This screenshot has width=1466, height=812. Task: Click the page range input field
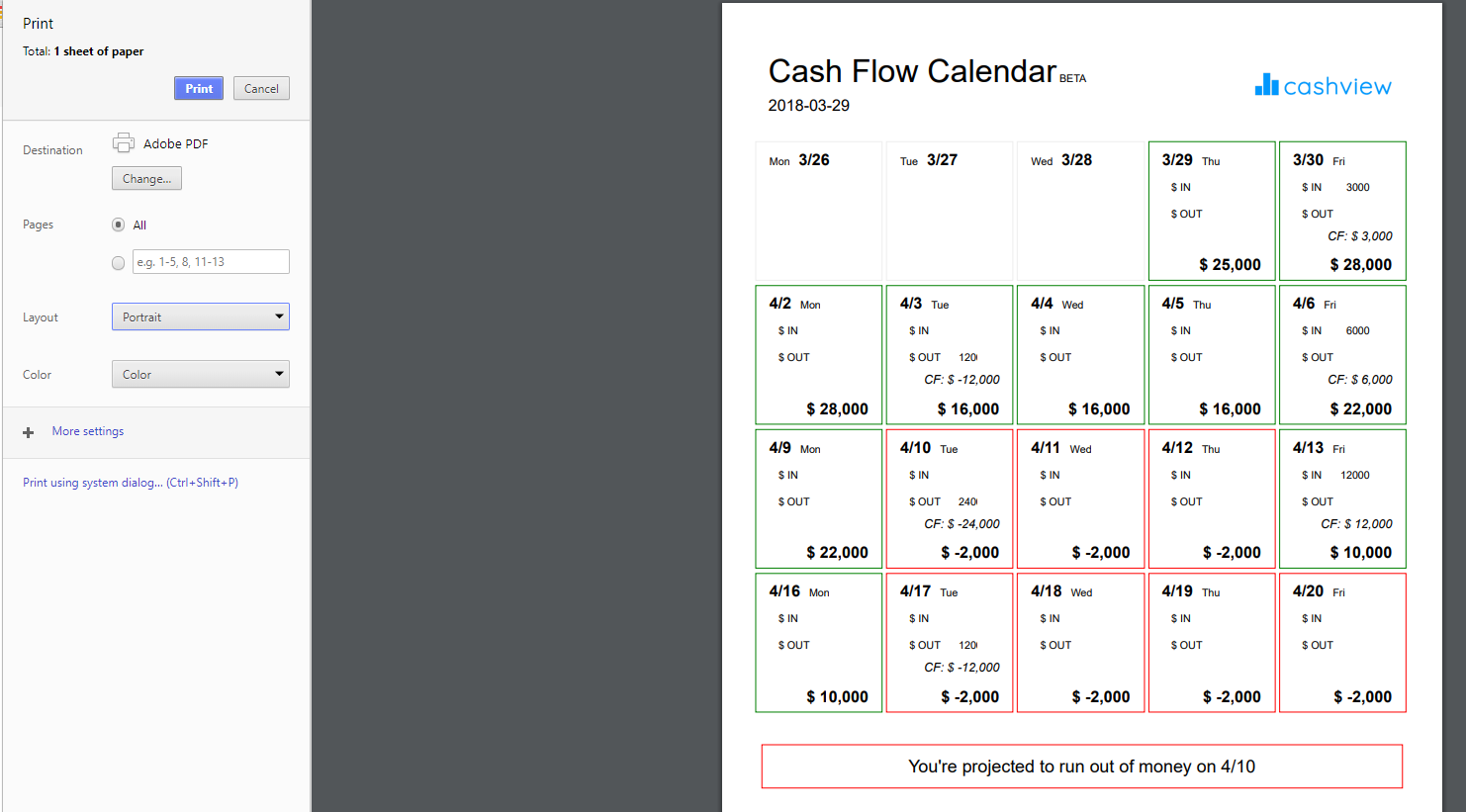[210, 261]
